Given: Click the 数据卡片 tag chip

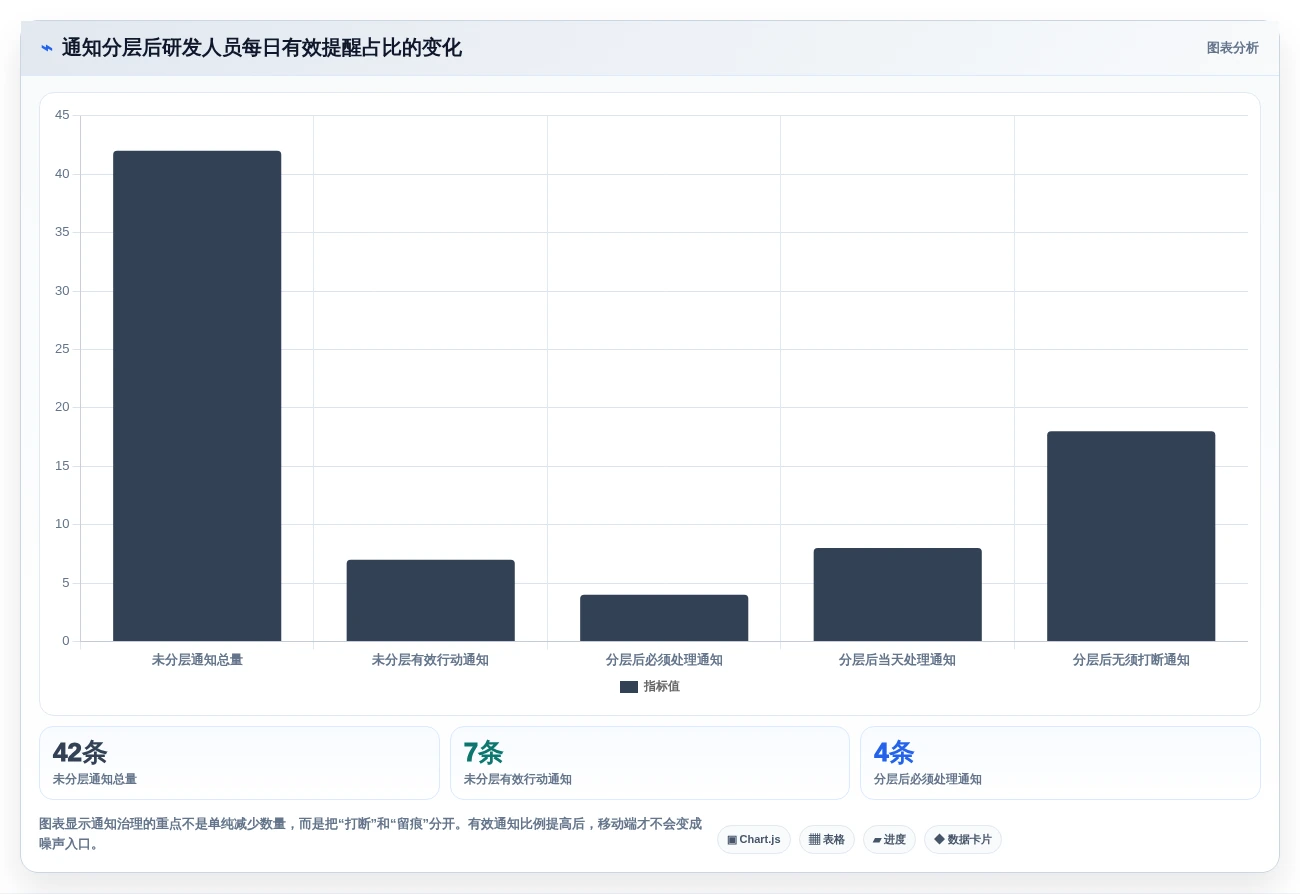Looking at the screenshot, I should click(x=963, y=840).
